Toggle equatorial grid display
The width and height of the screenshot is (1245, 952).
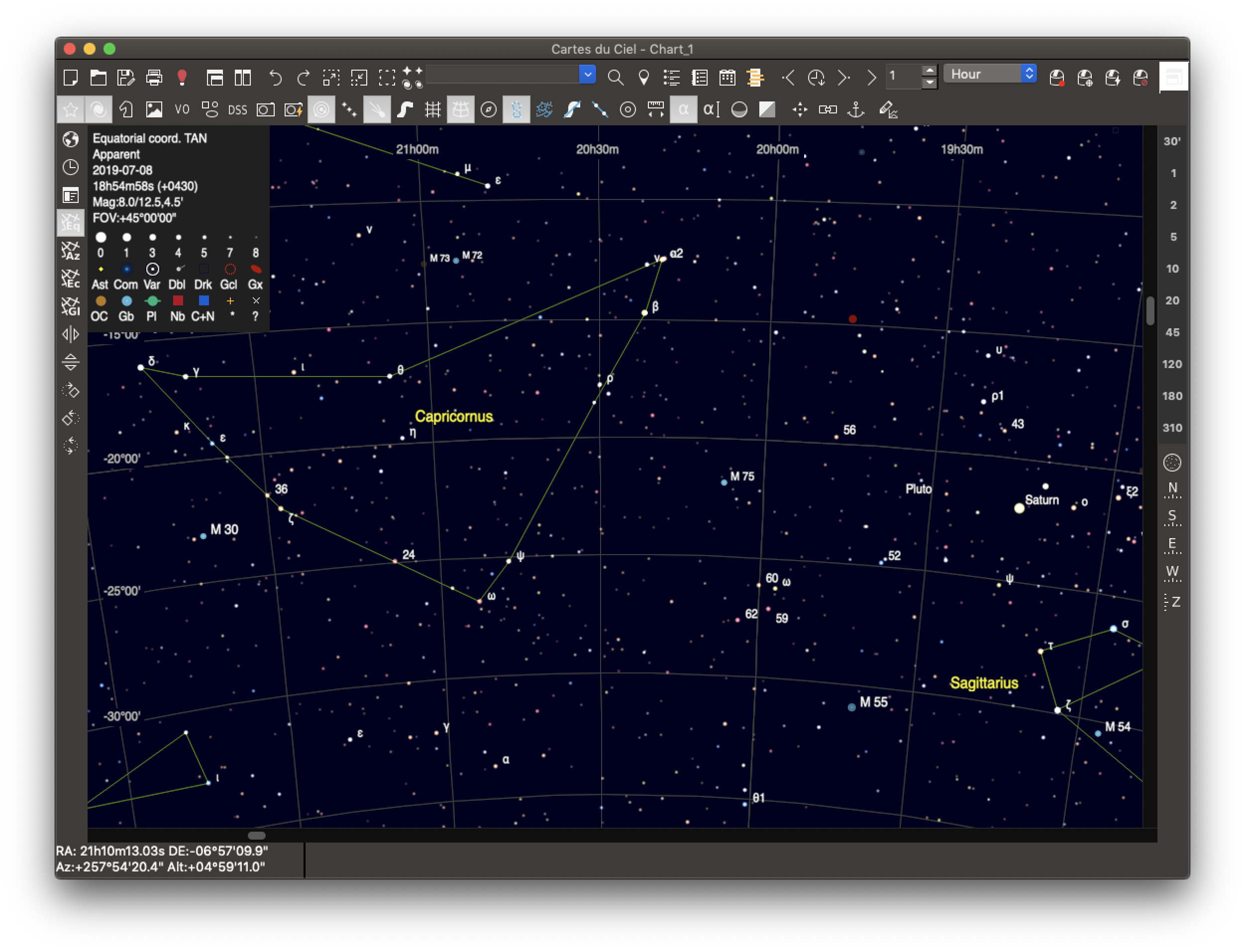point(460,110)
